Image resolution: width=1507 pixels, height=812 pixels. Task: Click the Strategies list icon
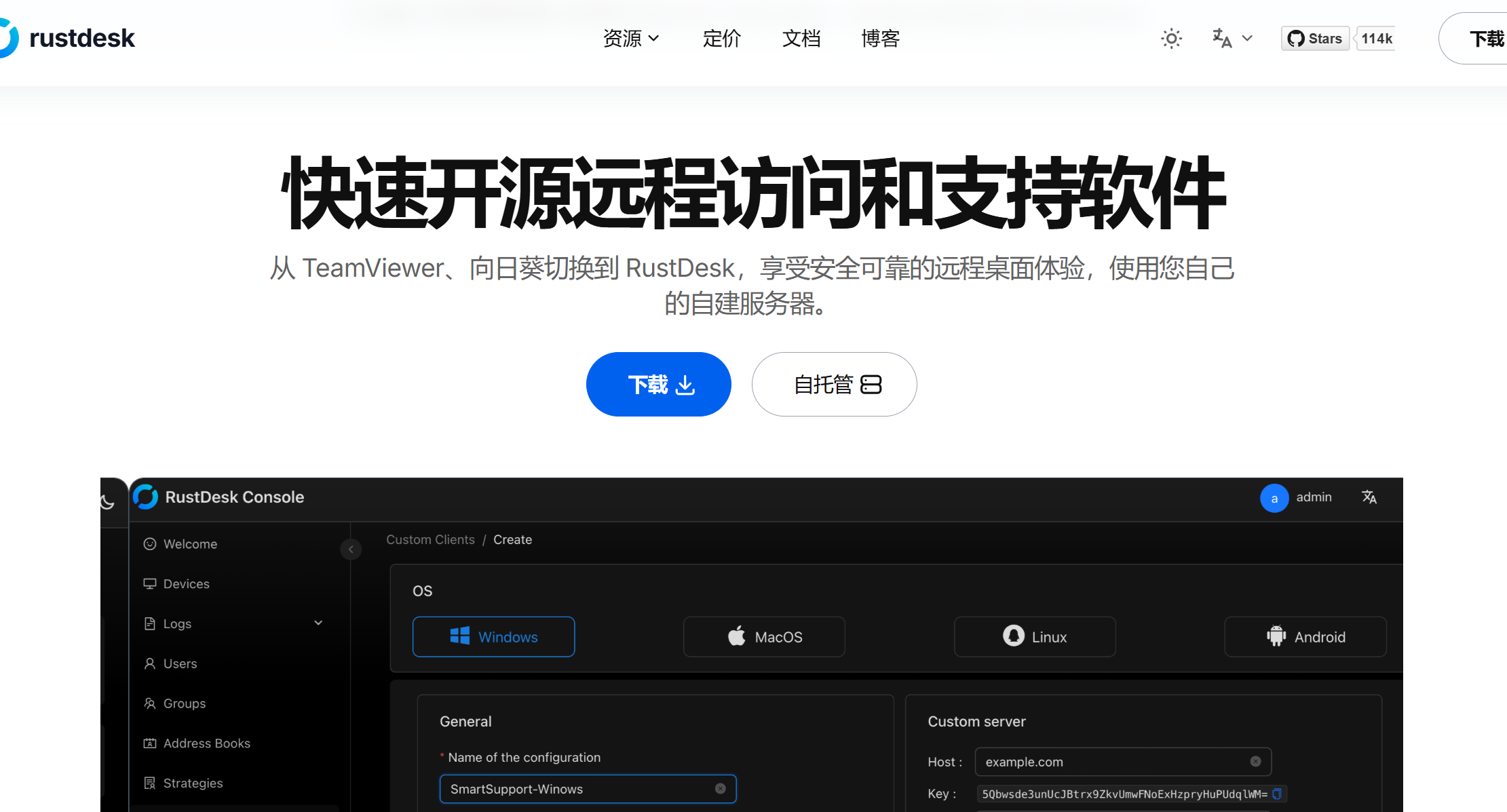150,783
